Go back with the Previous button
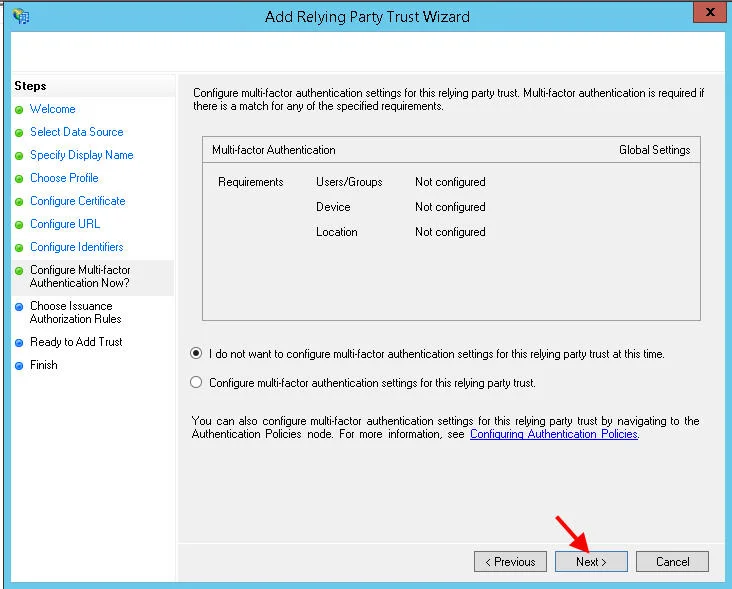The width and height of the screenshot is (732, 589). [x=510, y=561]
